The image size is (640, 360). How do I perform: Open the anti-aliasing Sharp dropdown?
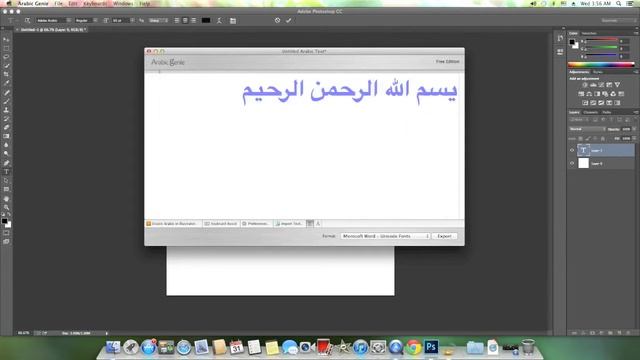pos(158,20)
